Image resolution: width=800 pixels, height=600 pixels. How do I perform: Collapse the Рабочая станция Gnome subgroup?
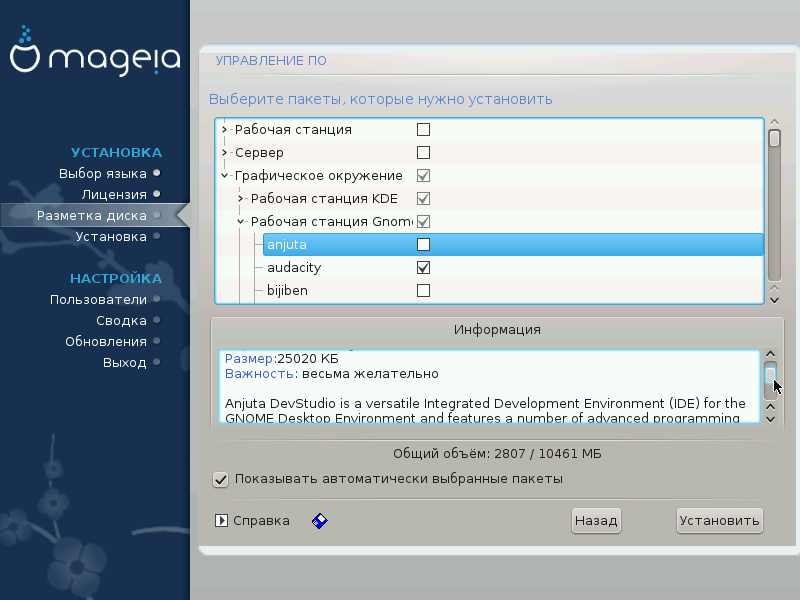(240, 221)
